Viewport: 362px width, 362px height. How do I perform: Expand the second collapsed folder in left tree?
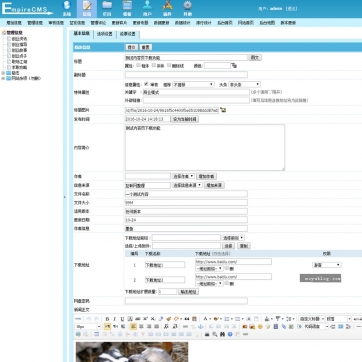coord(3,79)
